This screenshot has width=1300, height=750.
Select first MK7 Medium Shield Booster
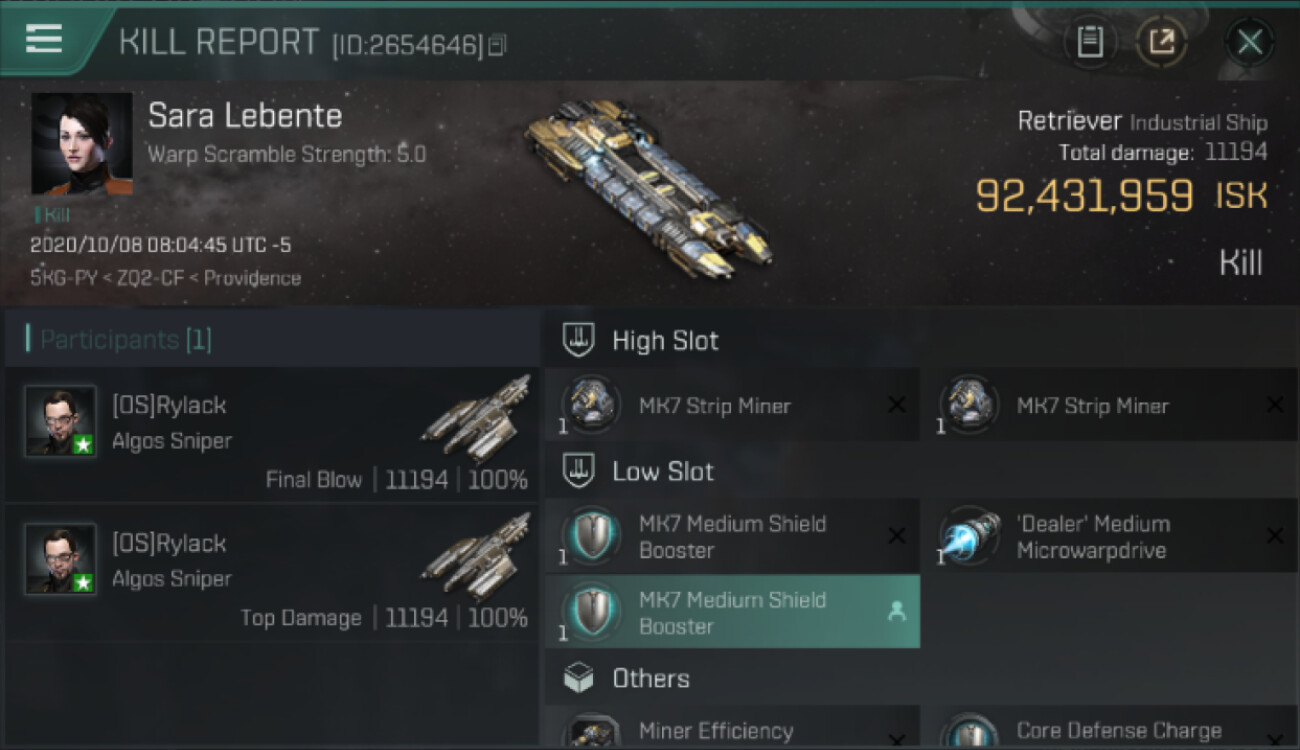tap(732, 536)
